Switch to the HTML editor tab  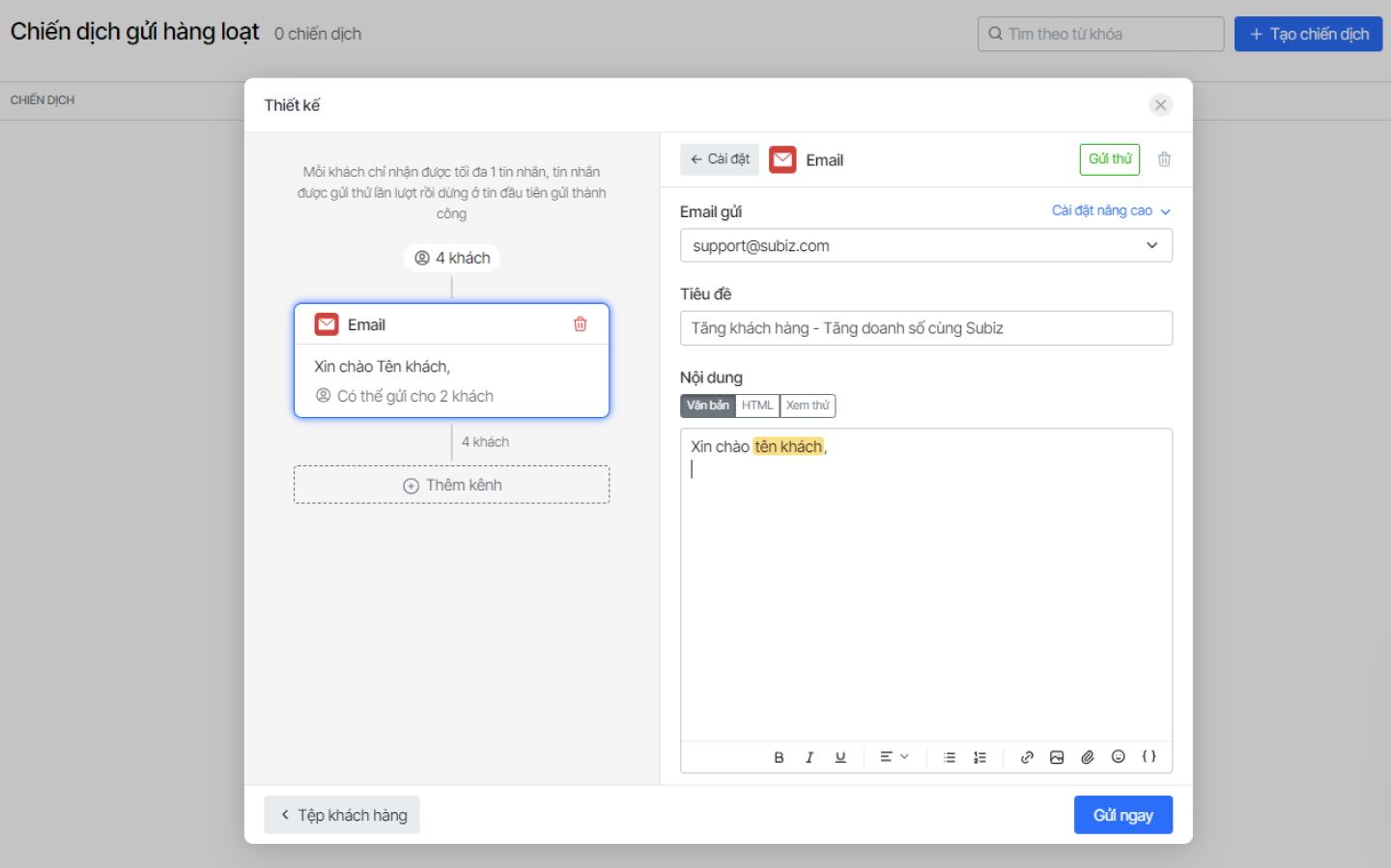coord(757,406)
